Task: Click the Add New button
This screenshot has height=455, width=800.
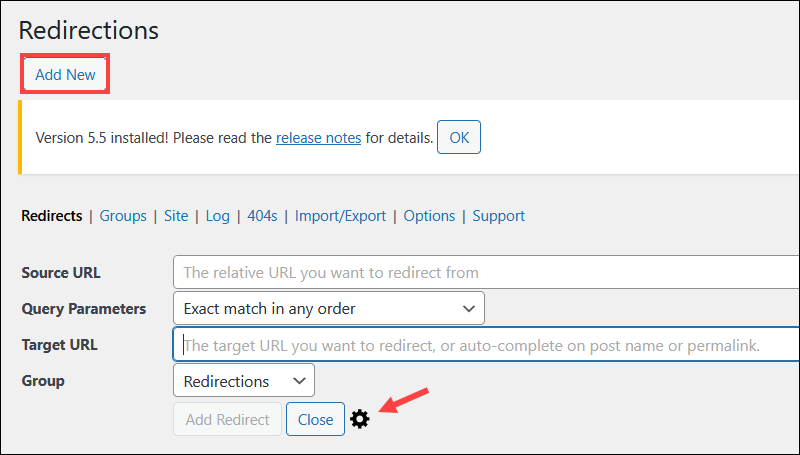Action: click(65, 75)
